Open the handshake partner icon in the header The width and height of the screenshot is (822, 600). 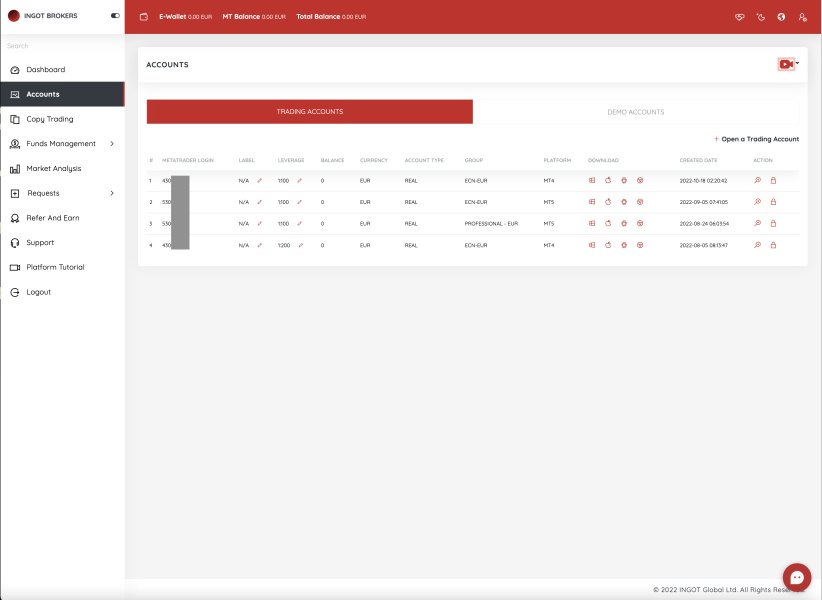point(740,17)
